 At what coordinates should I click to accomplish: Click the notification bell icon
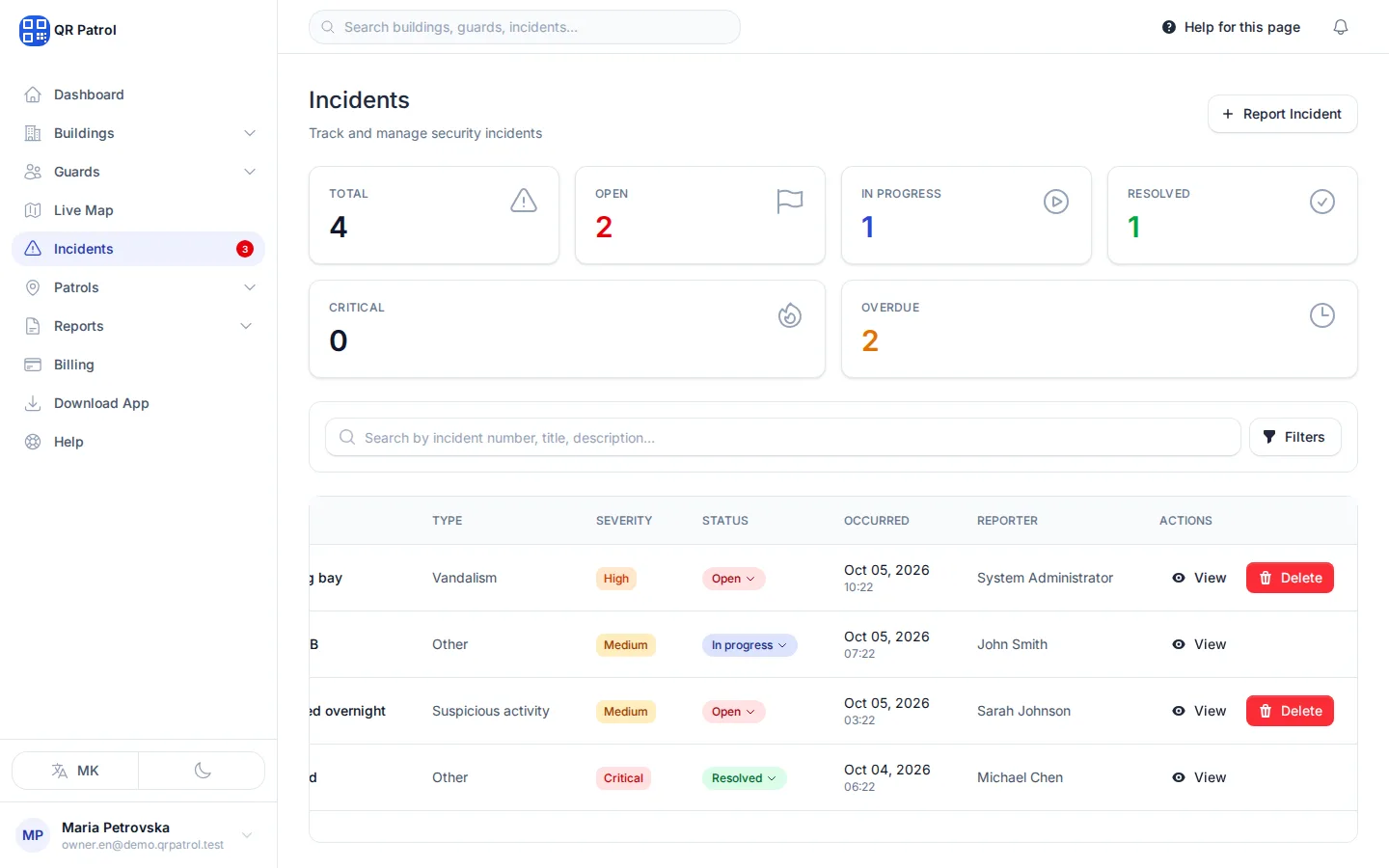click(1341, 27)
